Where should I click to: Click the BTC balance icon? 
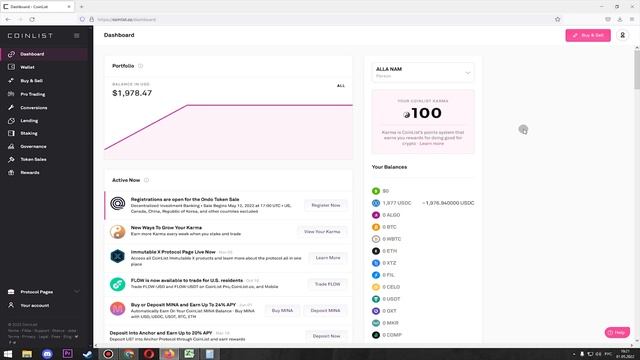tap(376, 227)
